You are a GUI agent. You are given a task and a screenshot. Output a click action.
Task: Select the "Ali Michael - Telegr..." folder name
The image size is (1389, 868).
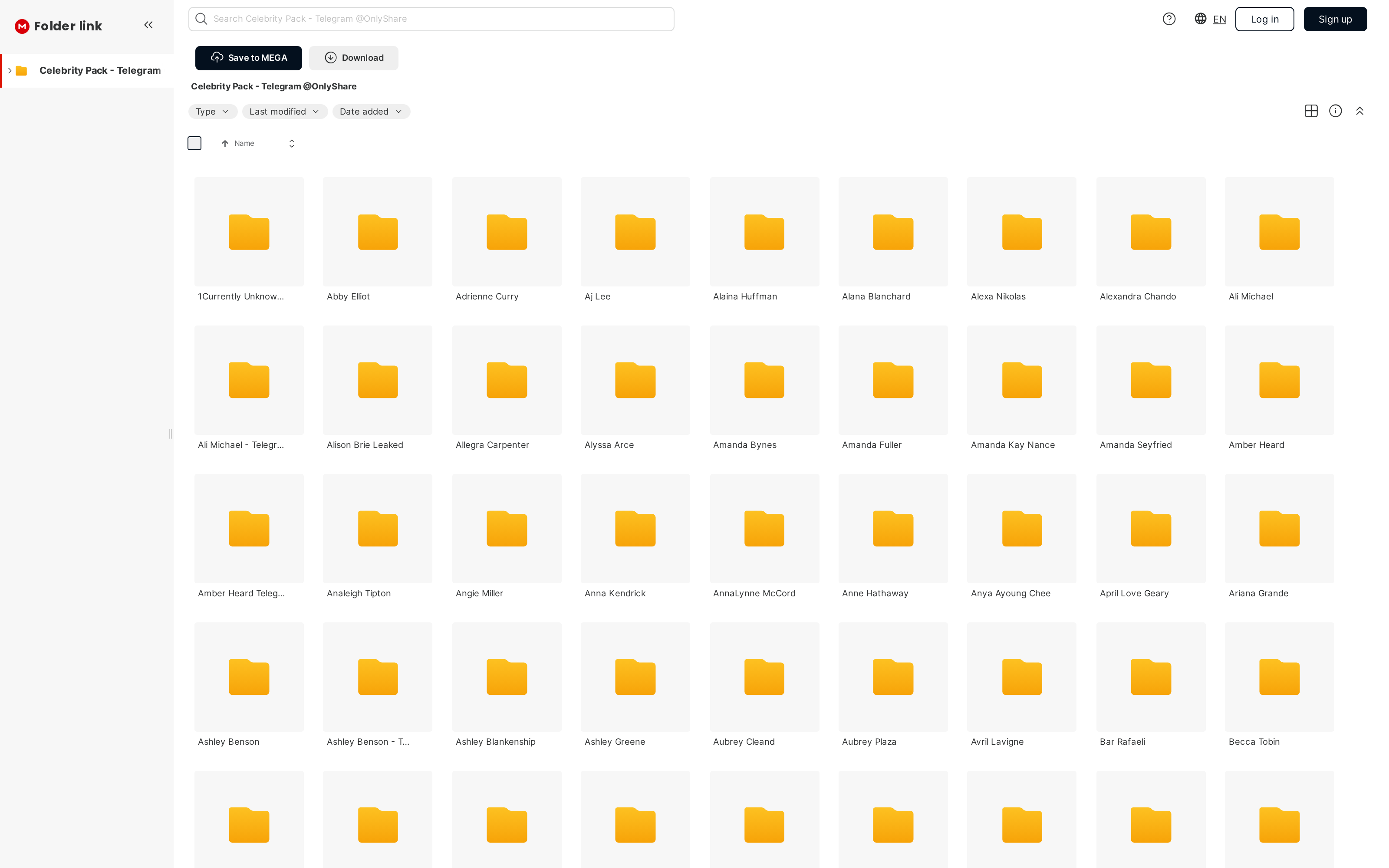[241, 445]
